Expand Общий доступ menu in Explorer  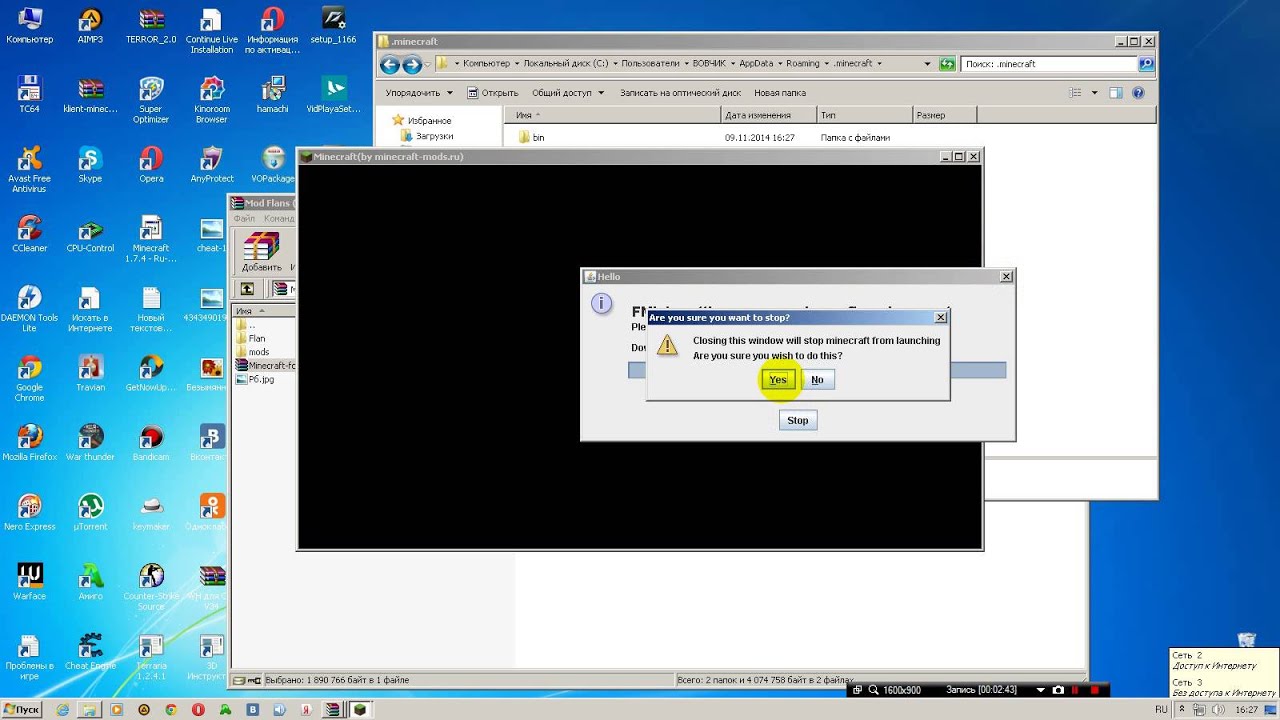point(568,93)
